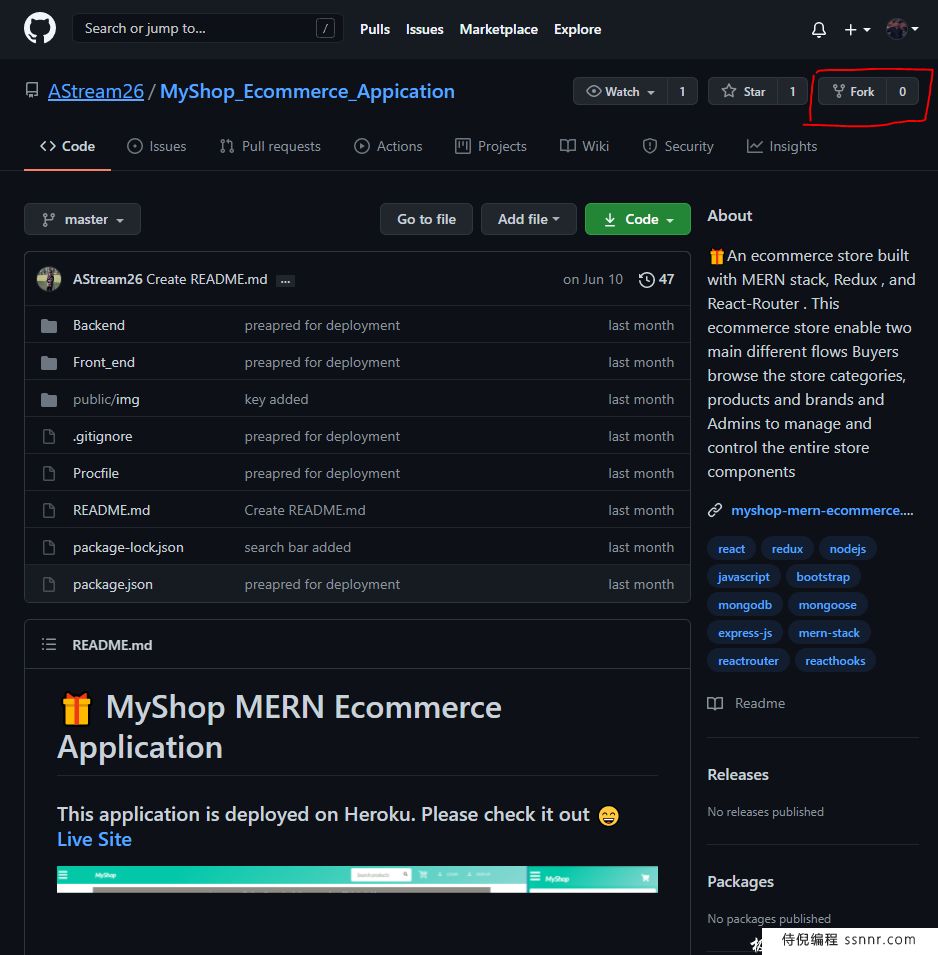Open the notifications bell
938x955 pixels.
click(x=819, y=29)
